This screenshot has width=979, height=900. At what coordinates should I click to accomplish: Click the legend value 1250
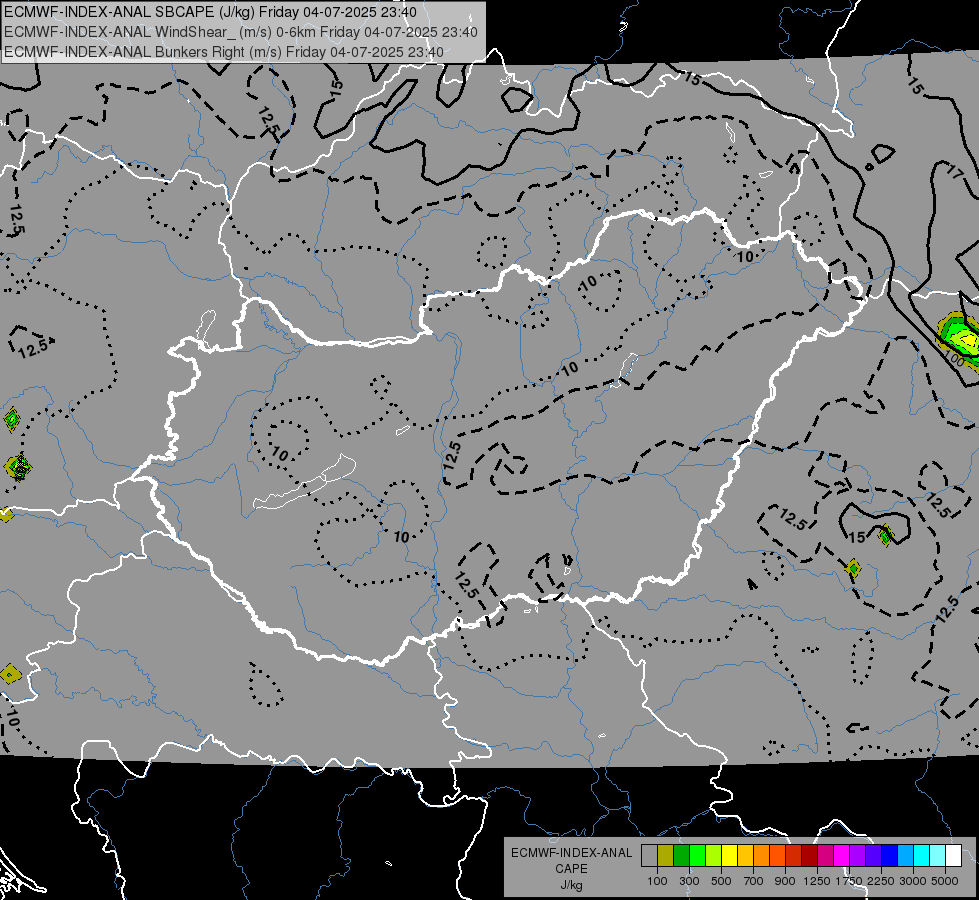point(817,881)
